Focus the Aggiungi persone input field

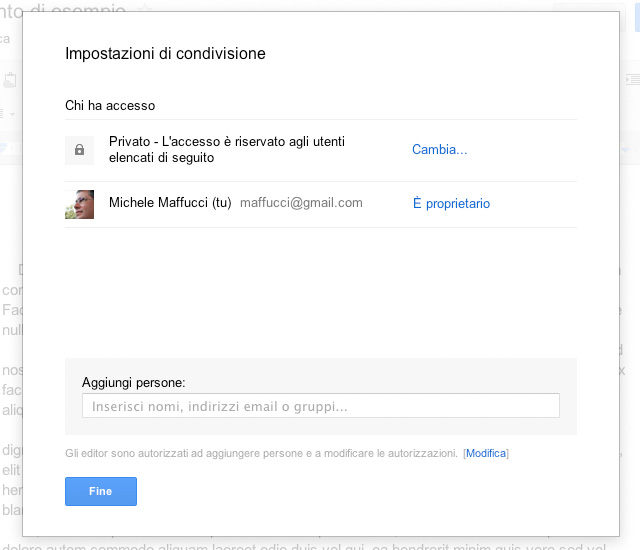point(320,406)
